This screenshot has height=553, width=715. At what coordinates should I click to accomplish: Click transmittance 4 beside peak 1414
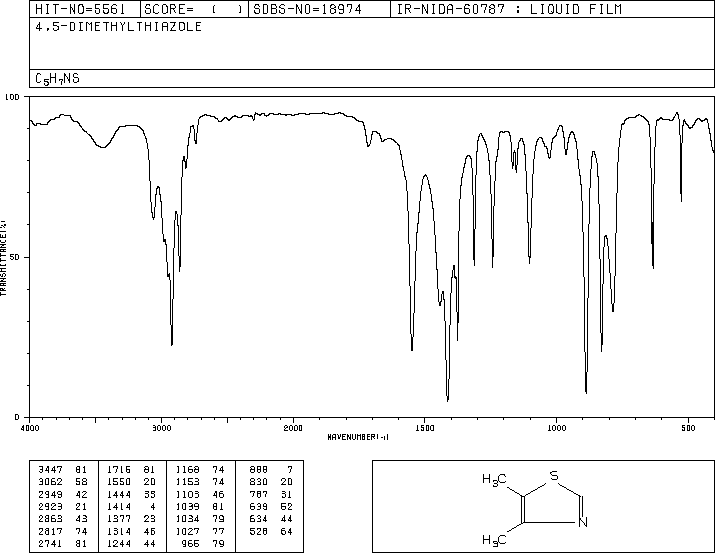click(153, 506)
